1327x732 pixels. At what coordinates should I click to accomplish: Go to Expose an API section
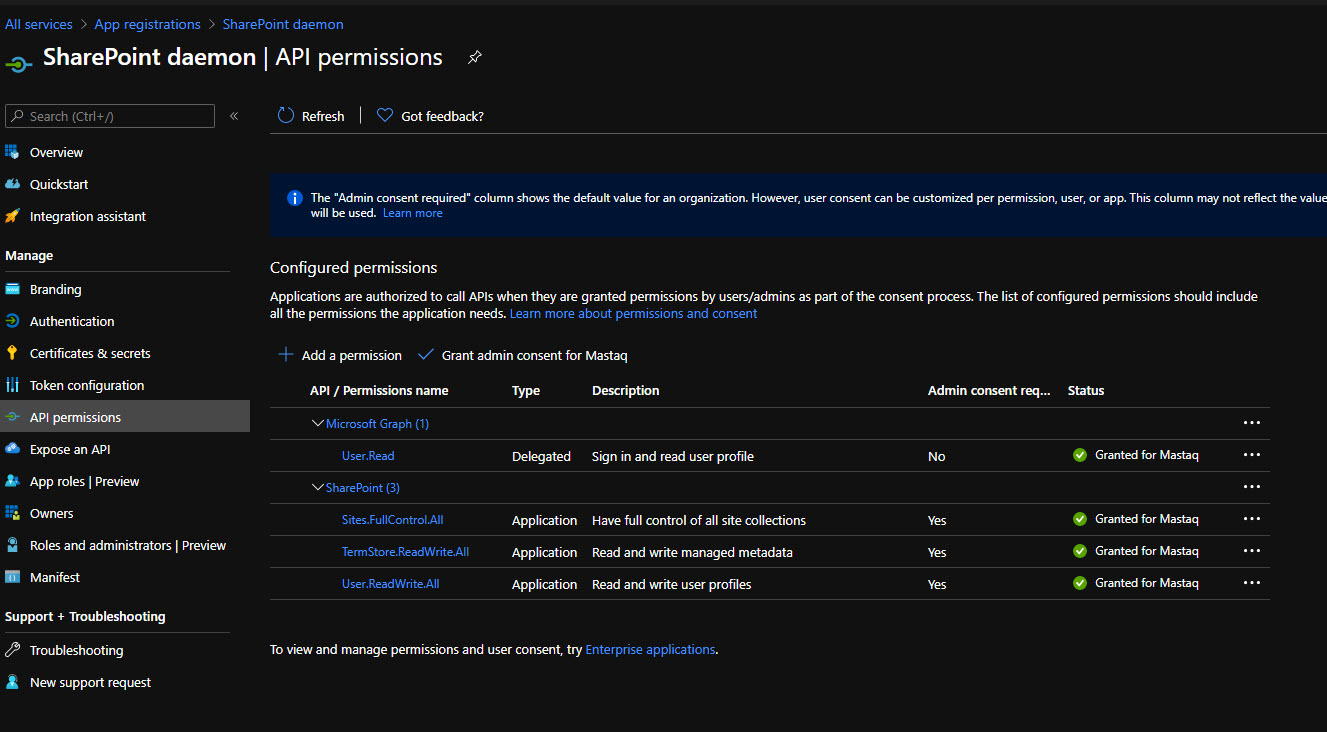pos(70,449)
